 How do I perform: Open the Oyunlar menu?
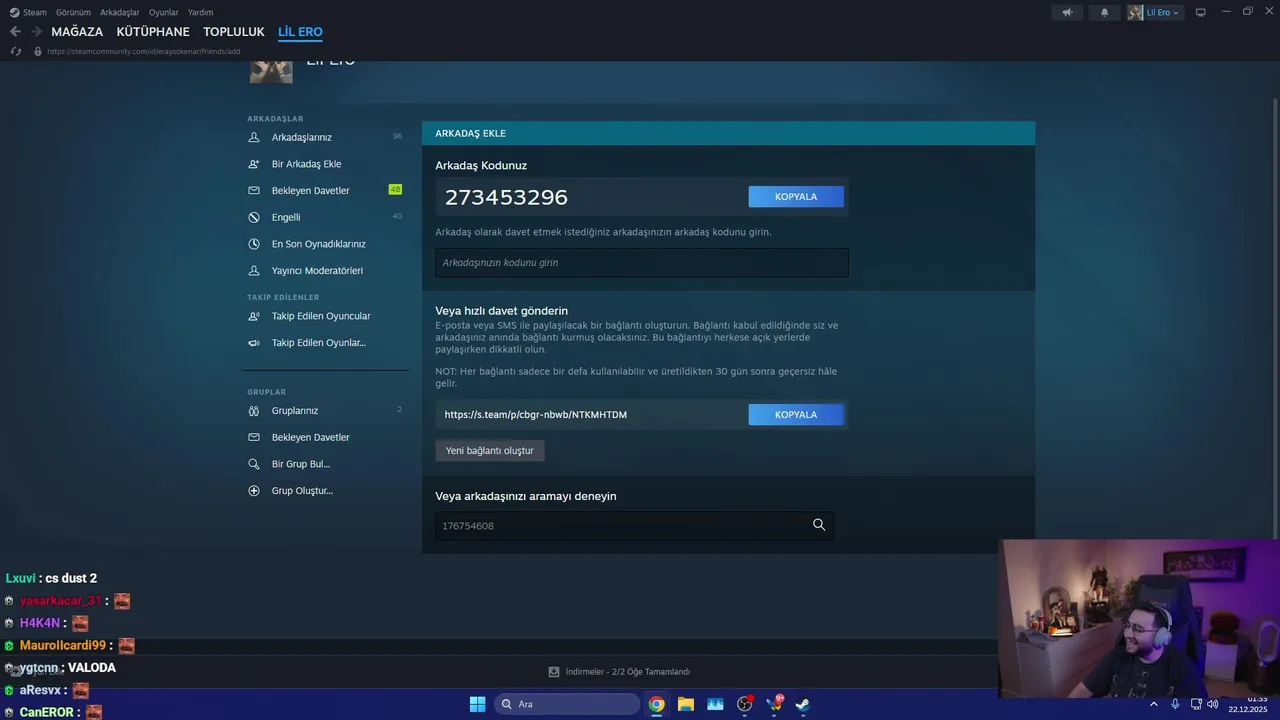(x=164, y=12)
